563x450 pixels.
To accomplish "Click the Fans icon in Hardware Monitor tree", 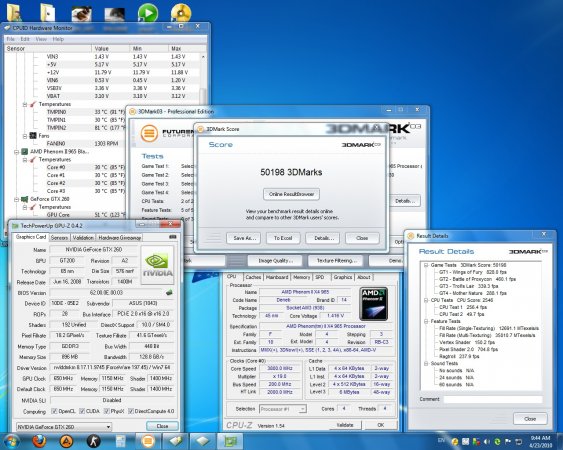I will pos(33,135).
